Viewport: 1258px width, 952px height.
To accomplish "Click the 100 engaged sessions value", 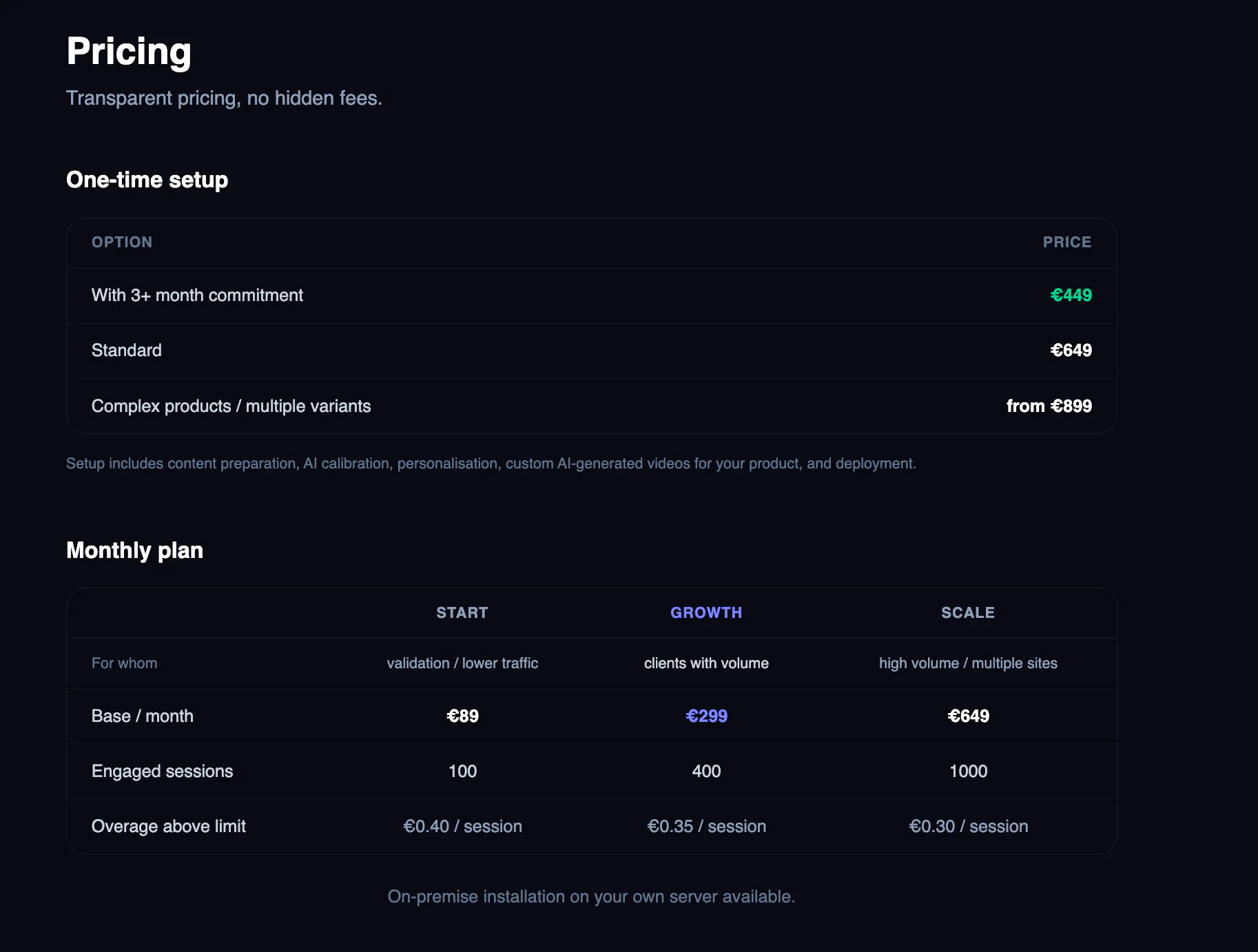I will [x=462, y=772].
